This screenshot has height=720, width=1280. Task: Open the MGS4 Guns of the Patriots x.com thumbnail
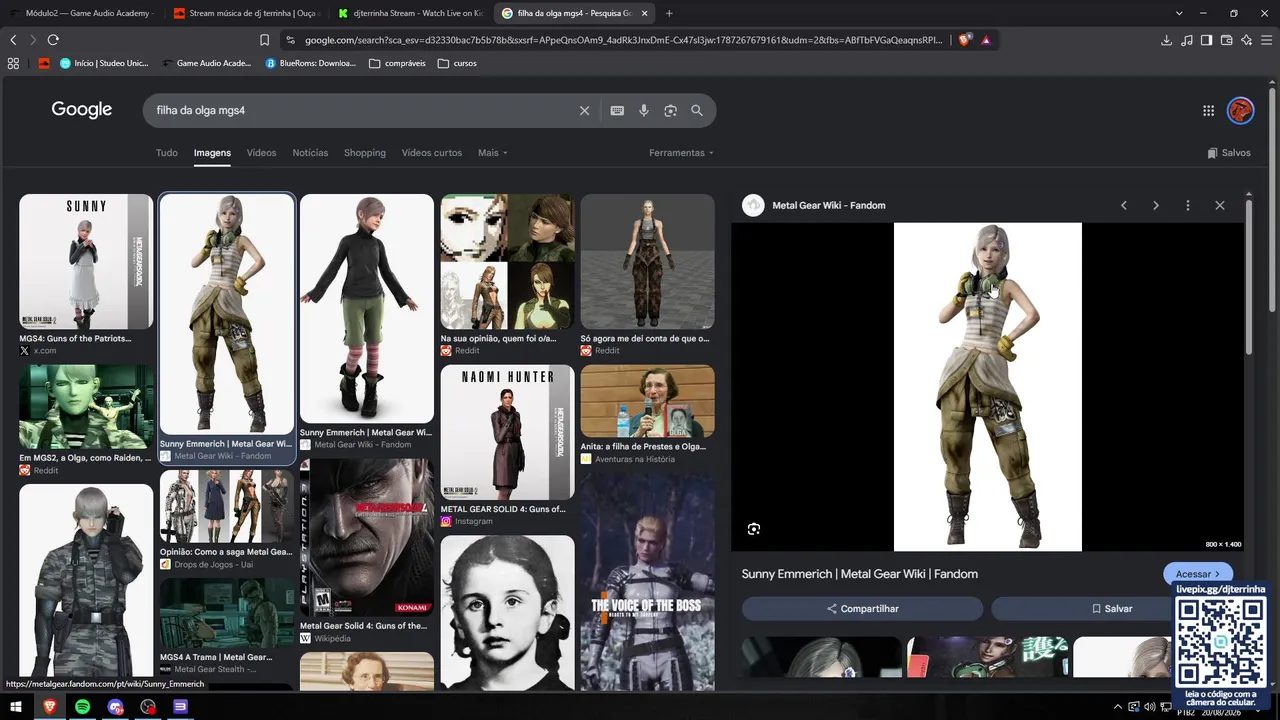[86, 262]
